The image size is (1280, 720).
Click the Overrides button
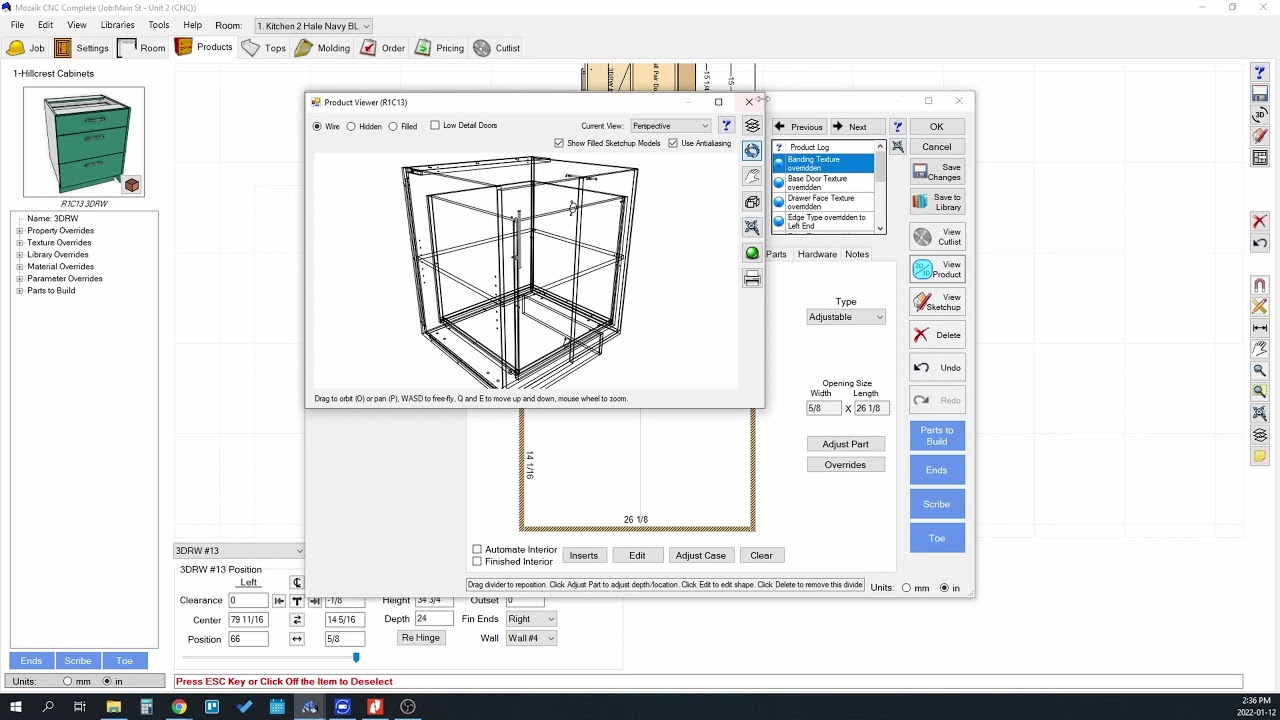846,465
